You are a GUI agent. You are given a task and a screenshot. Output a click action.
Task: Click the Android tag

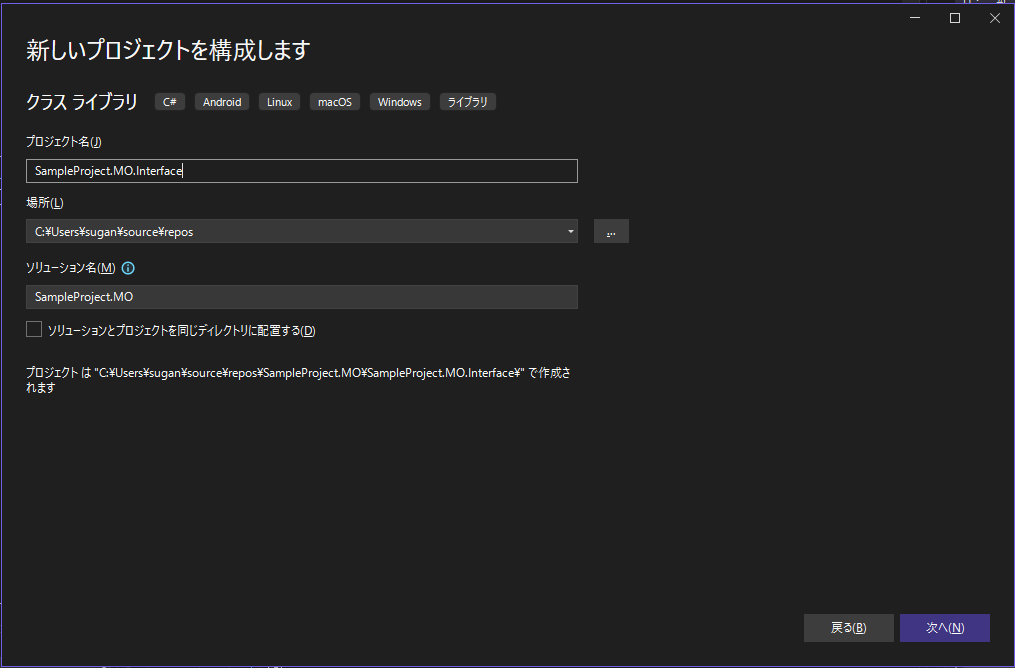[222, 102]
